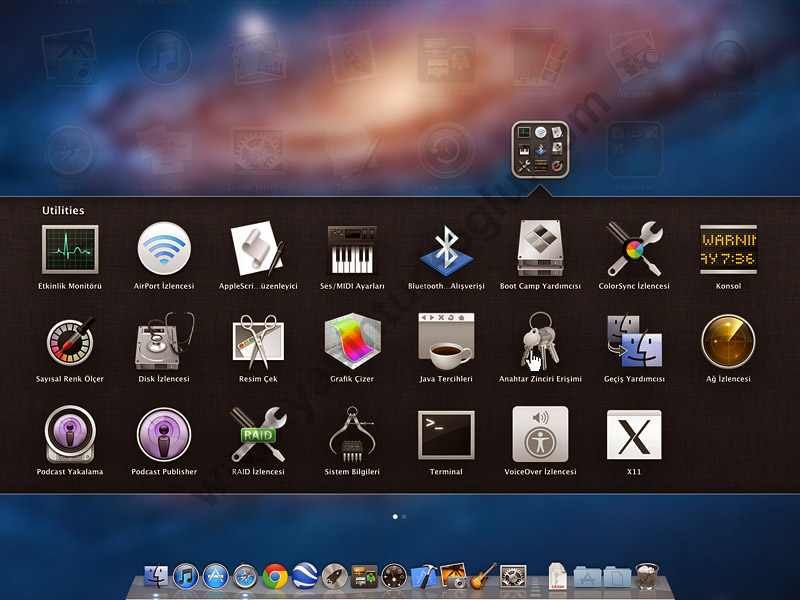Launch iTunes from the Dock
The width and height of the screenshot is (800, 600).
pos(186,577)
